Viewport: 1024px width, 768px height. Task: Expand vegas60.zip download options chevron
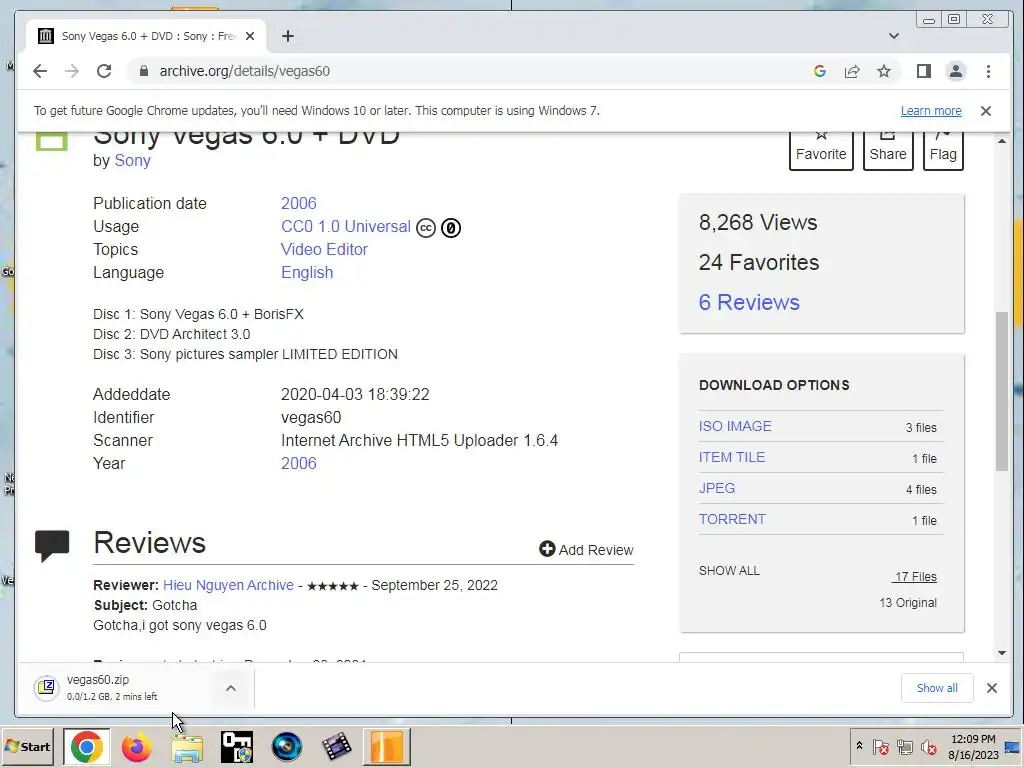coord(231,688)
